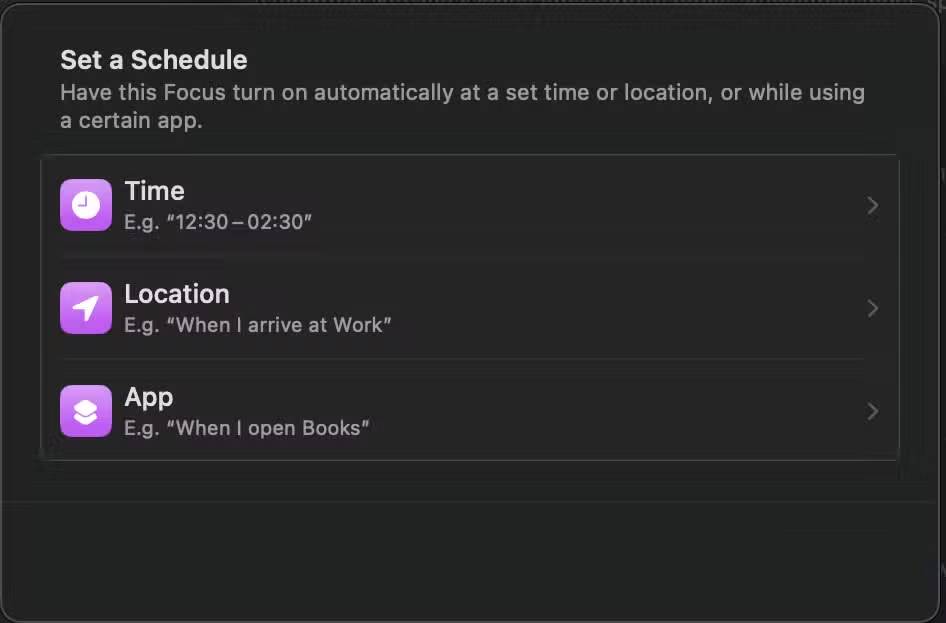Screen dimensions: 946x623
Task: Open the Time schedule option
Action: click(470, 205)
